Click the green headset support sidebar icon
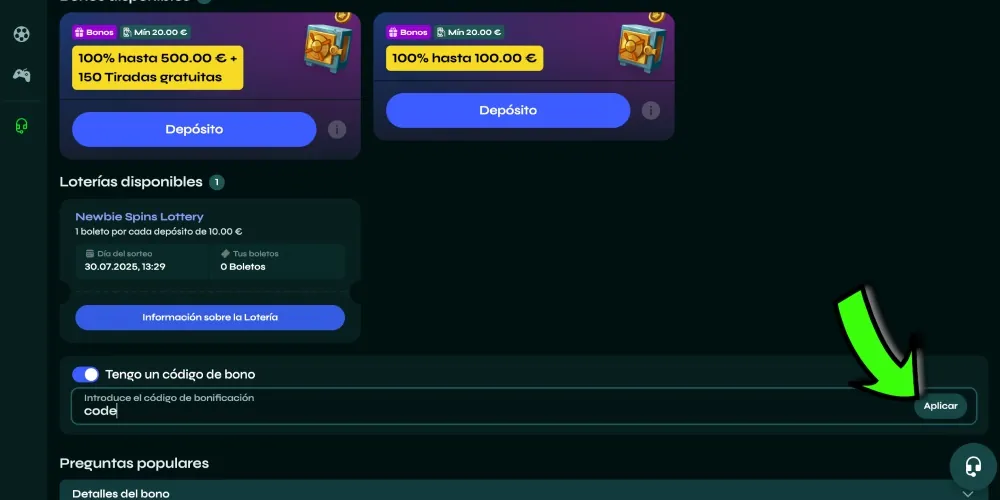The width and height of the screenshot is (1000, 500). click(22, 126)
